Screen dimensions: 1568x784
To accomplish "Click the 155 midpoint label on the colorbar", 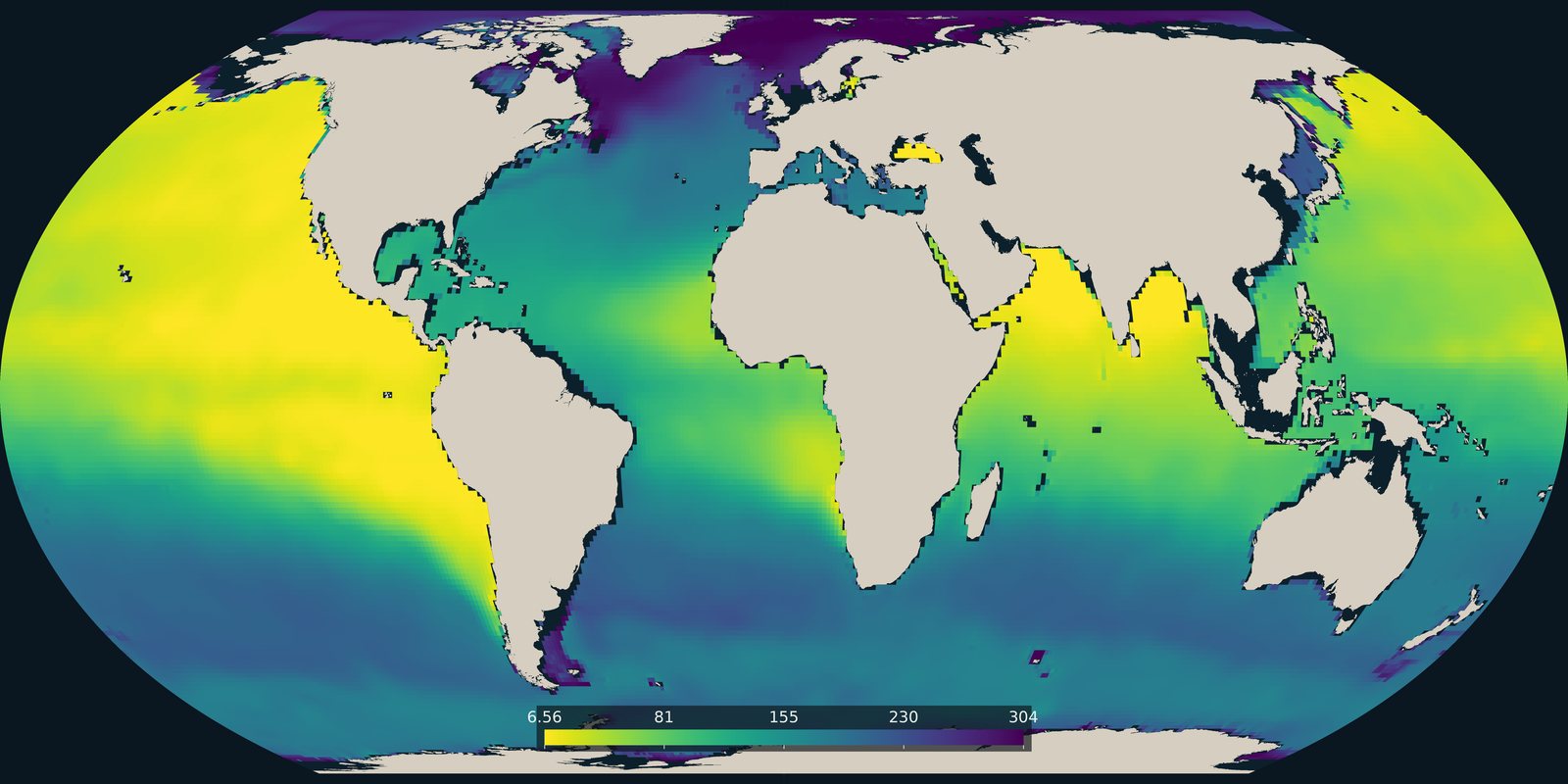I will 784,717.
